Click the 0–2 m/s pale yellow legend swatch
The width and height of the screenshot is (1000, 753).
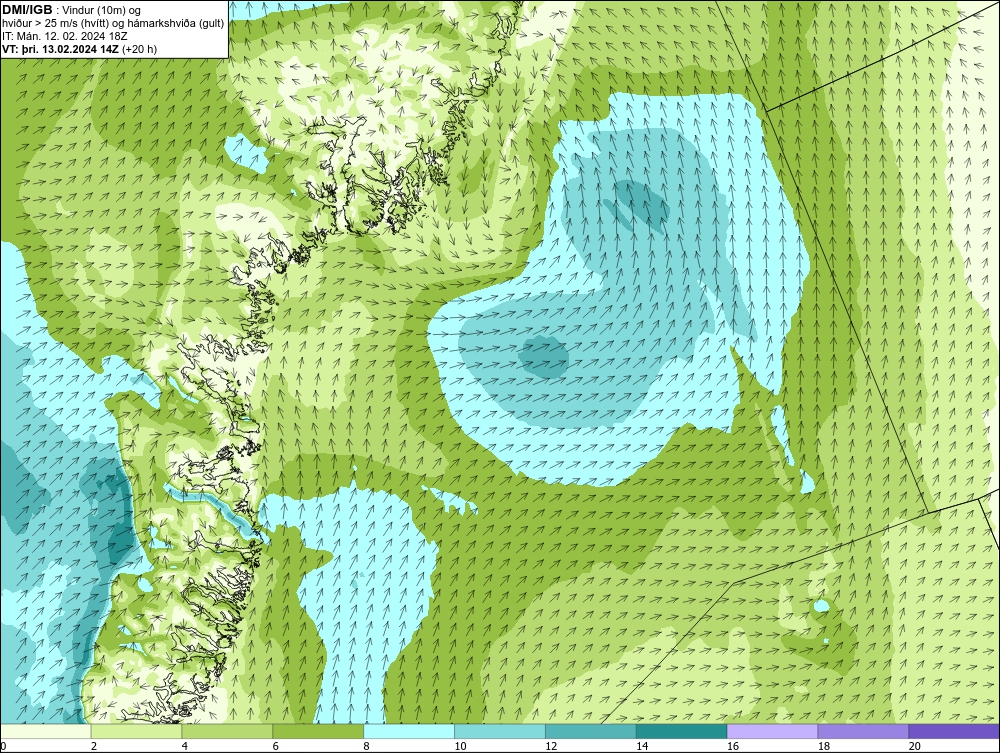[x=46, y=731]
